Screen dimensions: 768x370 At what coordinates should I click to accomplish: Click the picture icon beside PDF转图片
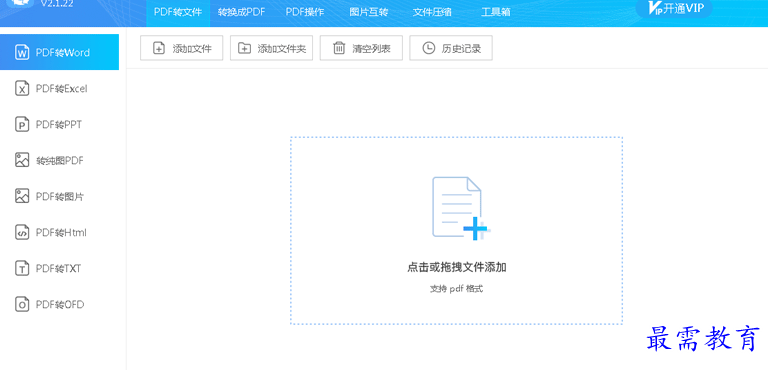[22, 197]
